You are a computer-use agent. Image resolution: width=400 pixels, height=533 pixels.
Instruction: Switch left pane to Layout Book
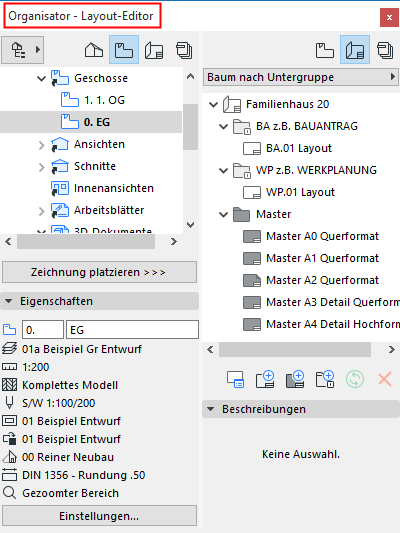(154, 50)
